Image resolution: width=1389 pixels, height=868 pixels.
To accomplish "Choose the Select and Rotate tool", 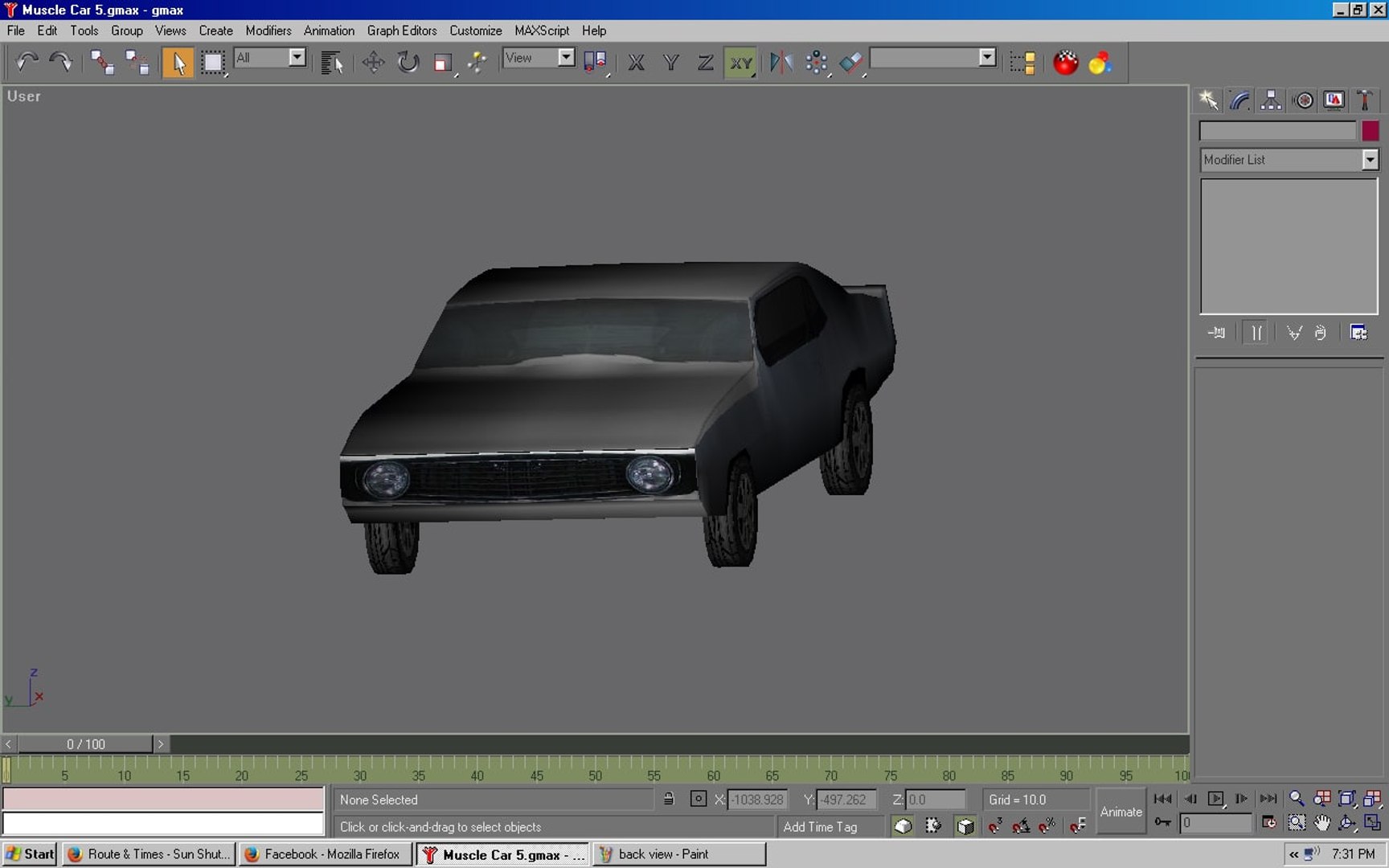I will 408,62.
